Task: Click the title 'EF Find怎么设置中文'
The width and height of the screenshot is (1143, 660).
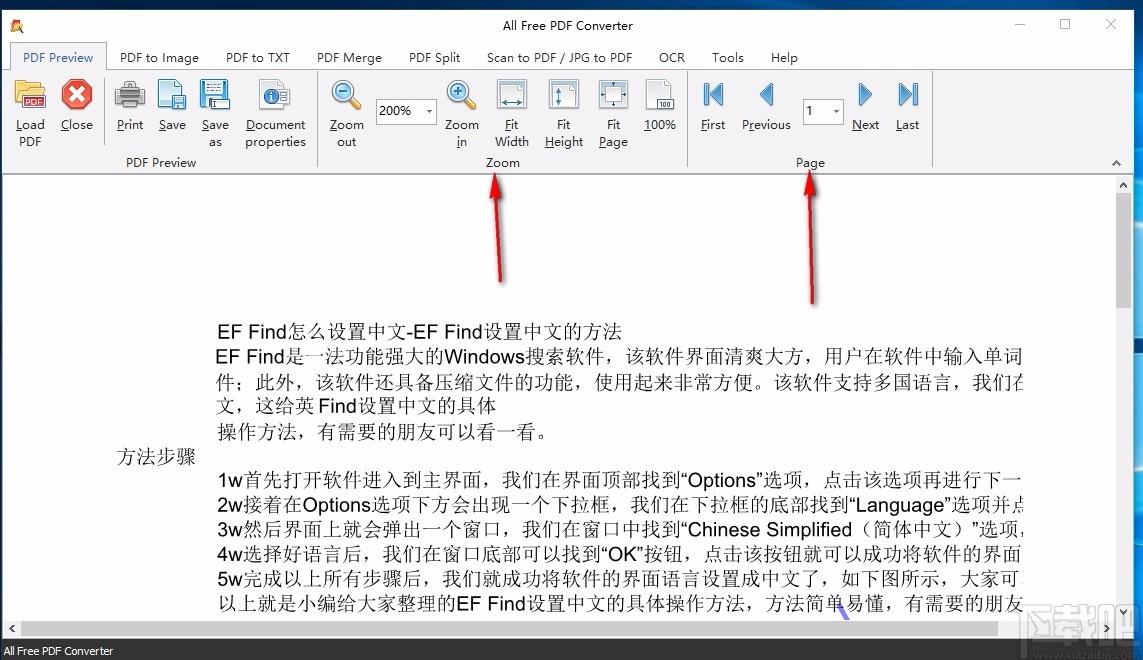Action: coord(311,332)
